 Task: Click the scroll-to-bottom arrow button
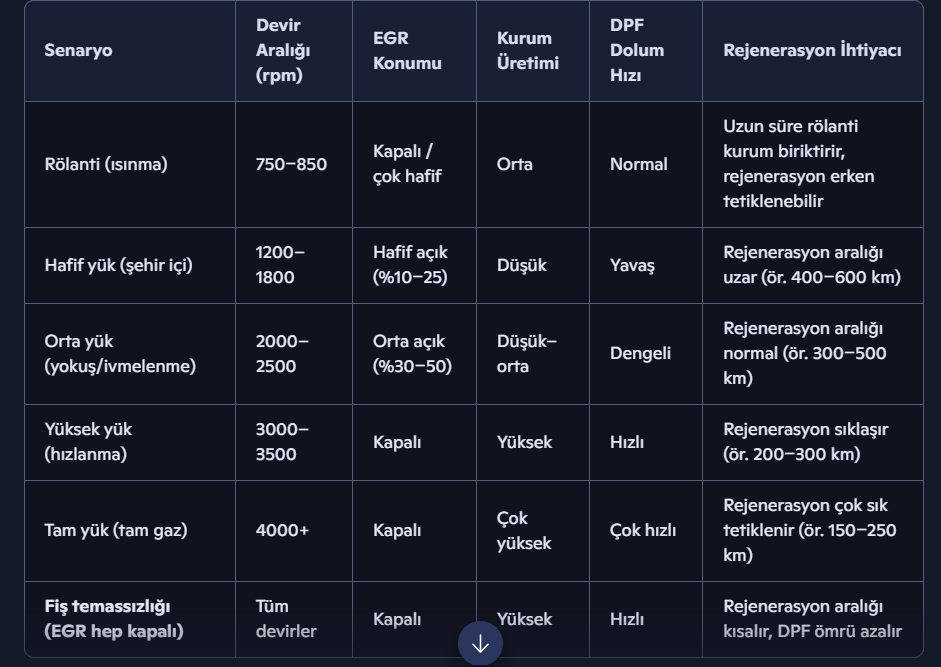coord(480,644)
